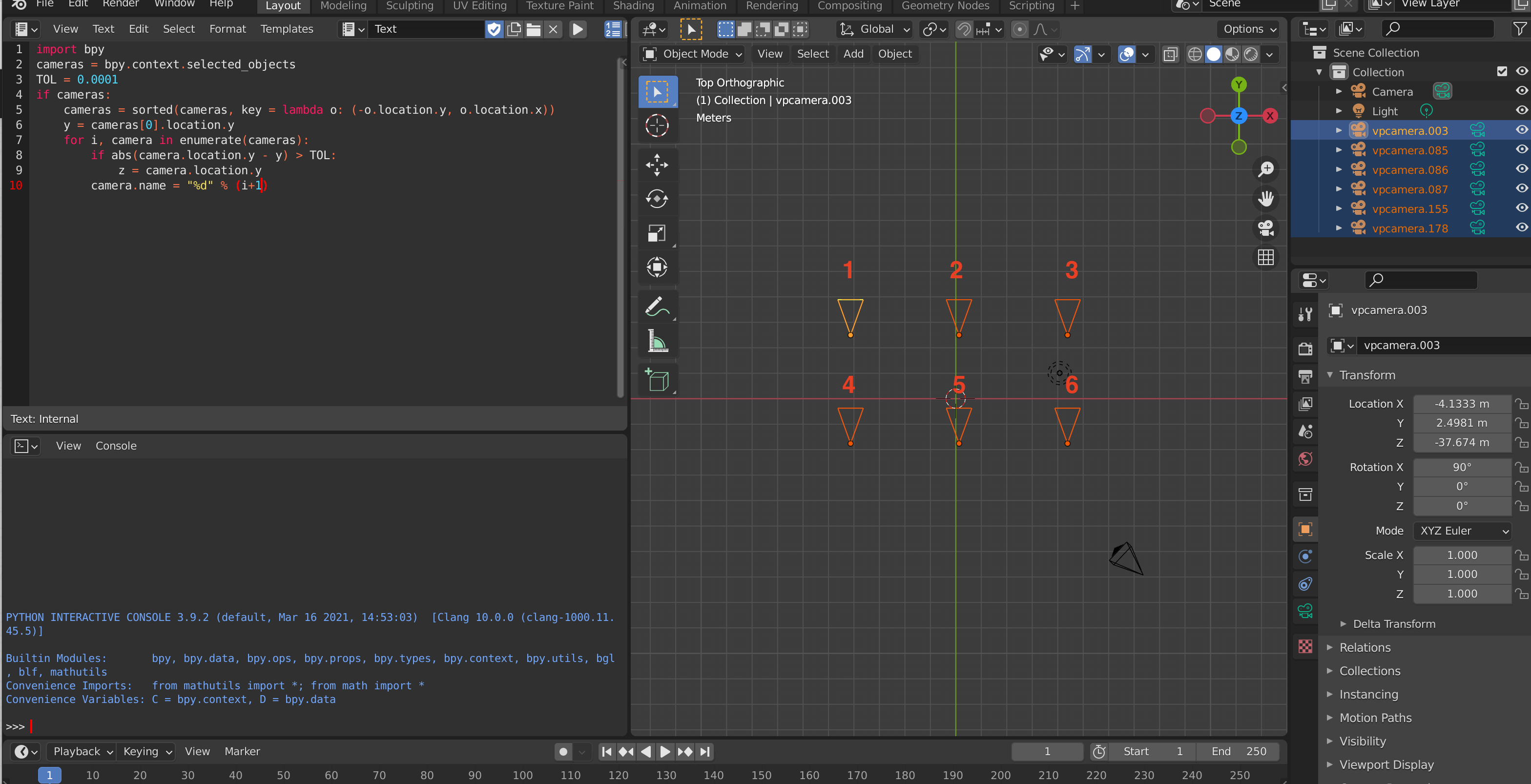Open the Keying dropdown
This screenshot has height=784, width=1531.
coord(147,752)
